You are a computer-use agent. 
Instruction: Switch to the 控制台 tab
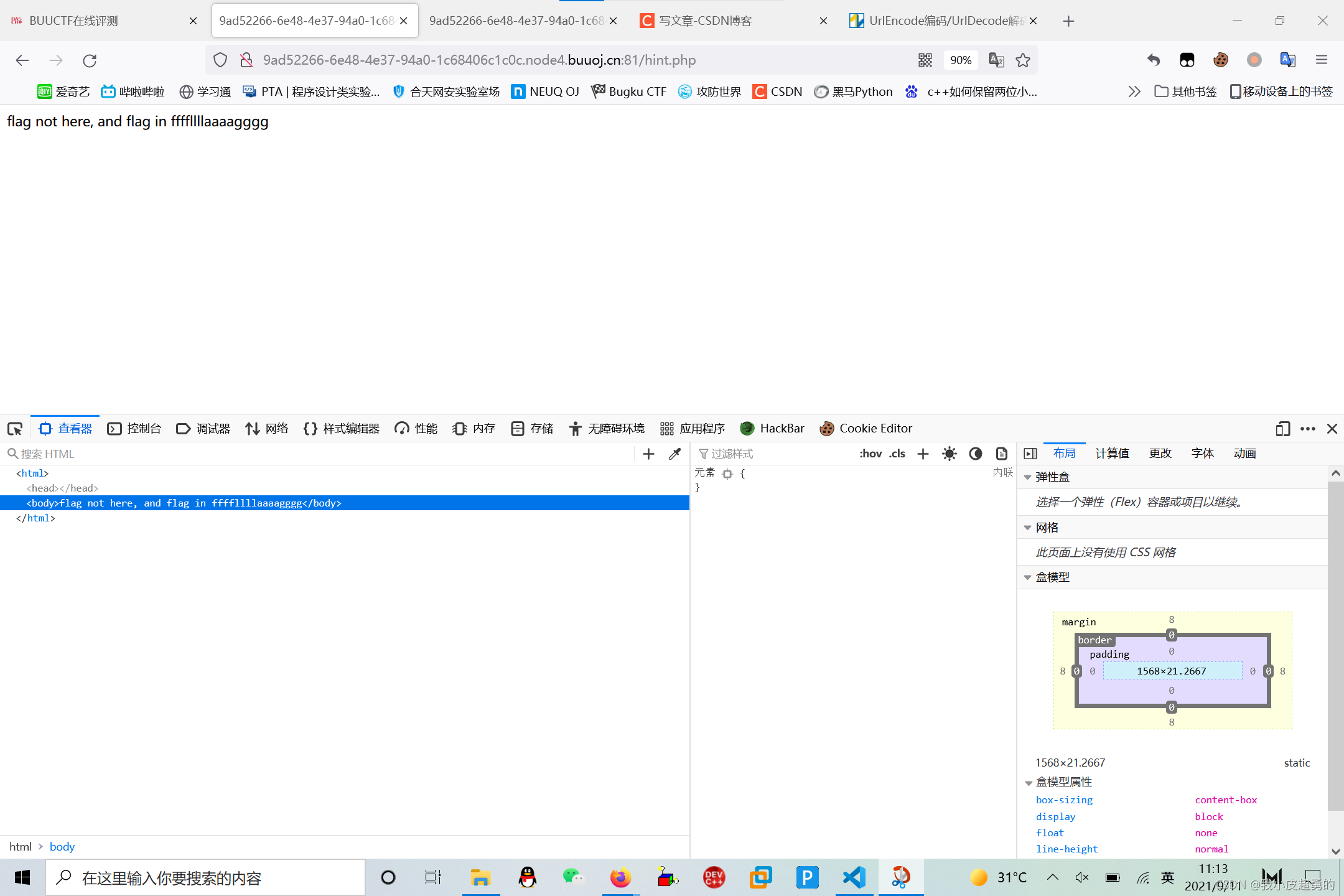134,429
